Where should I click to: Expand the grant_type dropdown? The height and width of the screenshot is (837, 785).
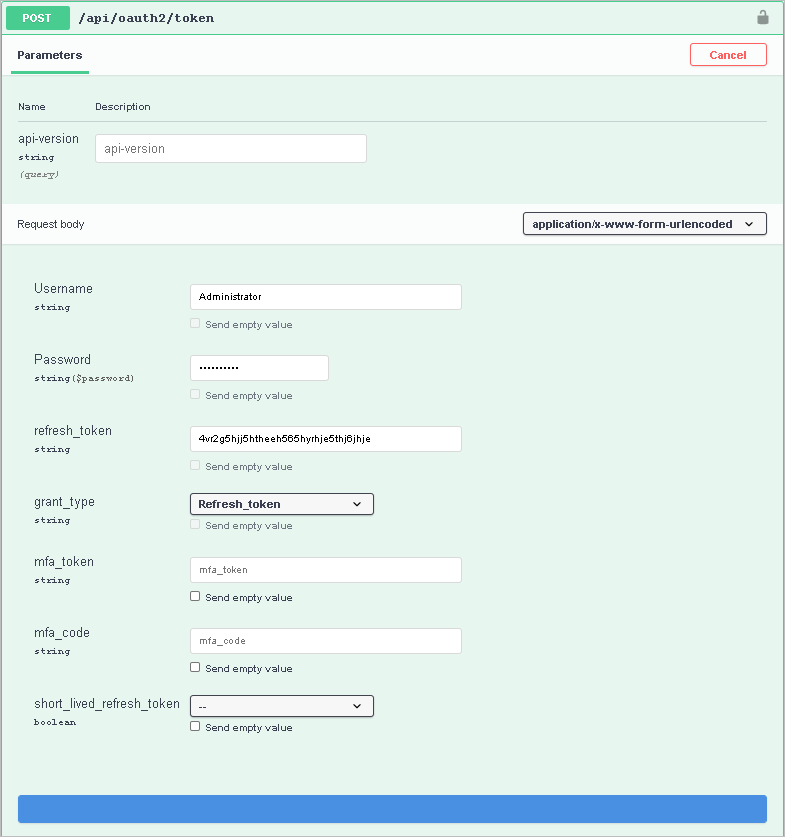click(x=282, y=504)
